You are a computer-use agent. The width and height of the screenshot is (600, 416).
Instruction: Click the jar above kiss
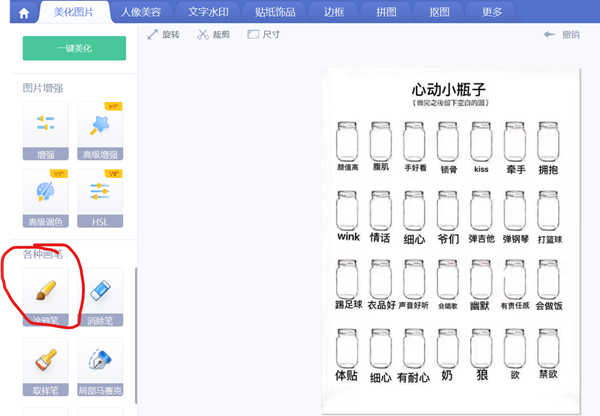[x=481, y=142]
